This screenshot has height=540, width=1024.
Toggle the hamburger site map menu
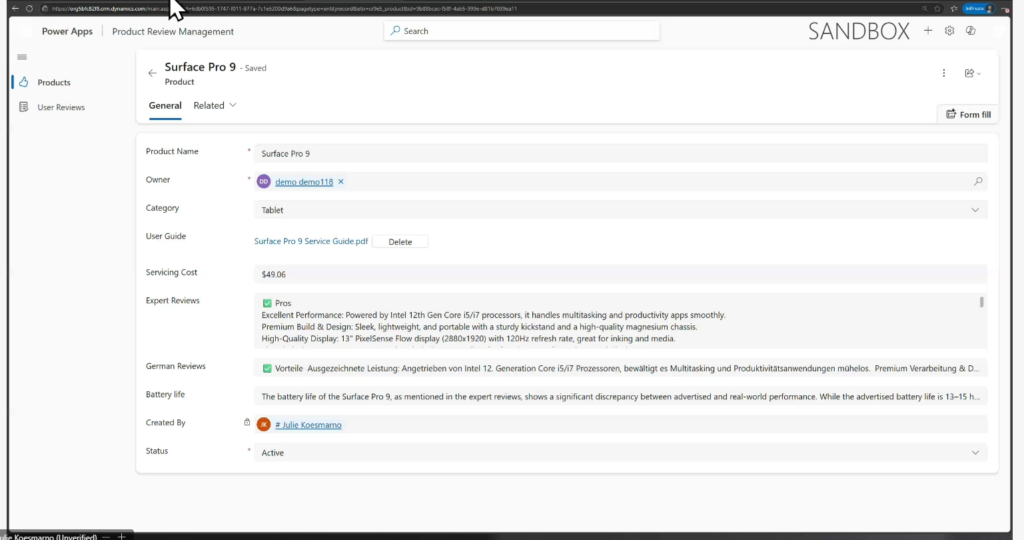click(x=22, y=57)
